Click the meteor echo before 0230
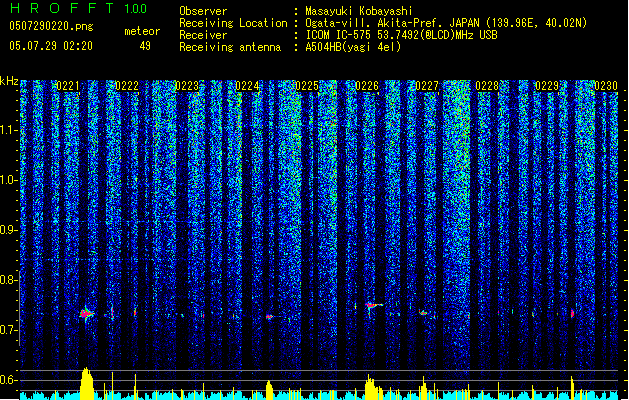This screenshot has height=400, width=629. coord(572,313)
